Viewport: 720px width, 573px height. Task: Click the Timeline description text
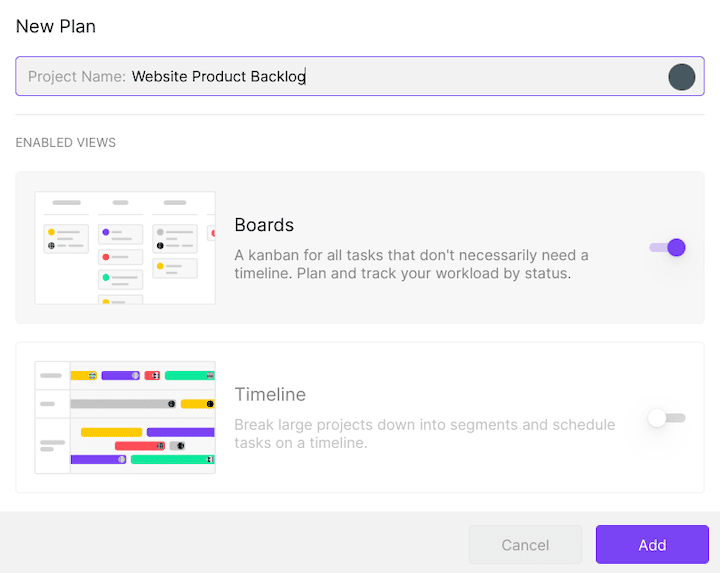point(425,433)
